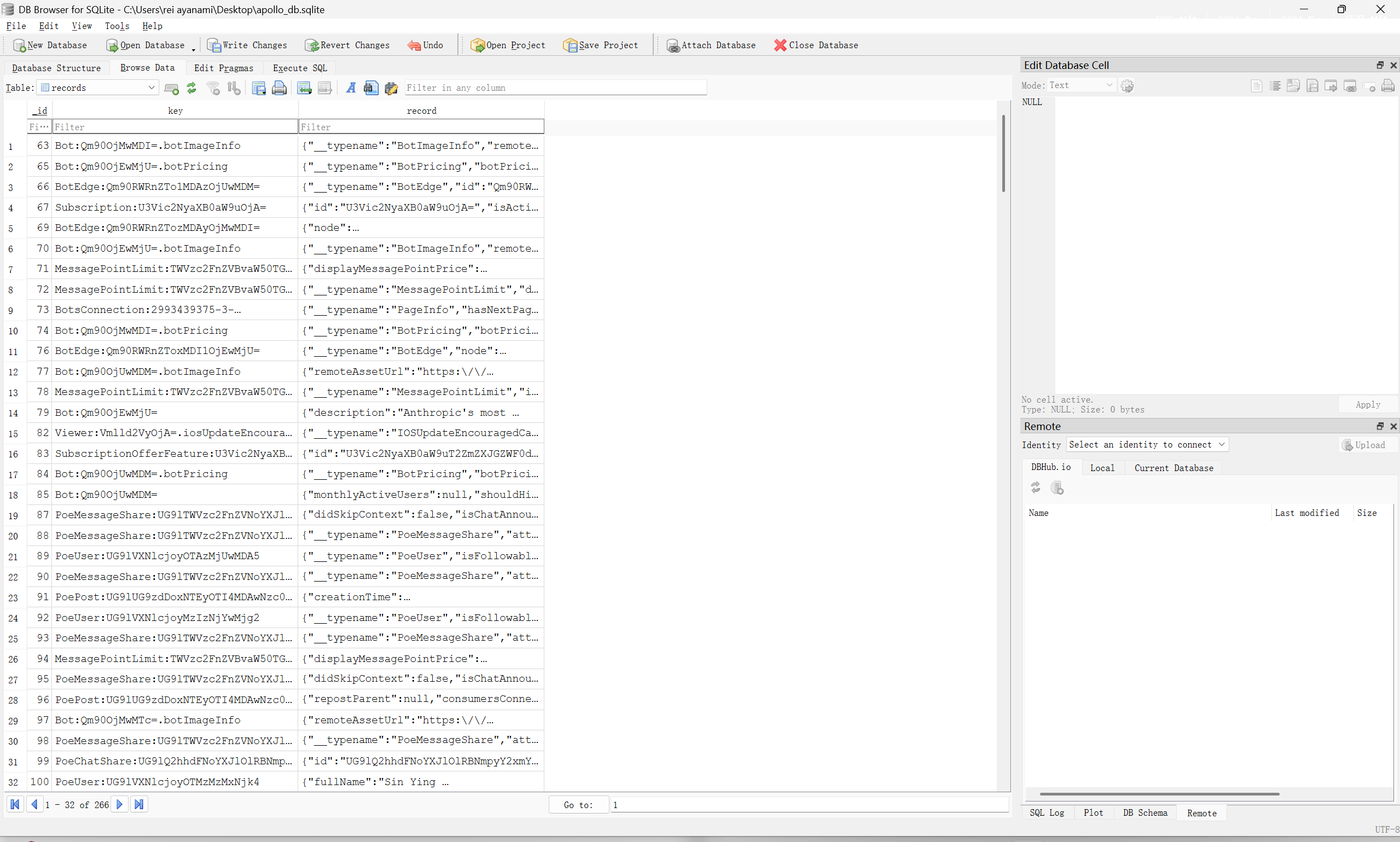Switch to the Execute SQL tab
1400x842 pixels.
pos(299,68)
